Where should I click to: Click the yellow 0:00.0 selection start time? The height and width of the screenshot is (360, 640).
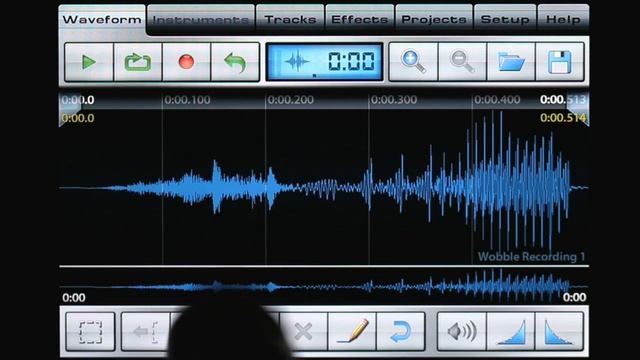78,118
